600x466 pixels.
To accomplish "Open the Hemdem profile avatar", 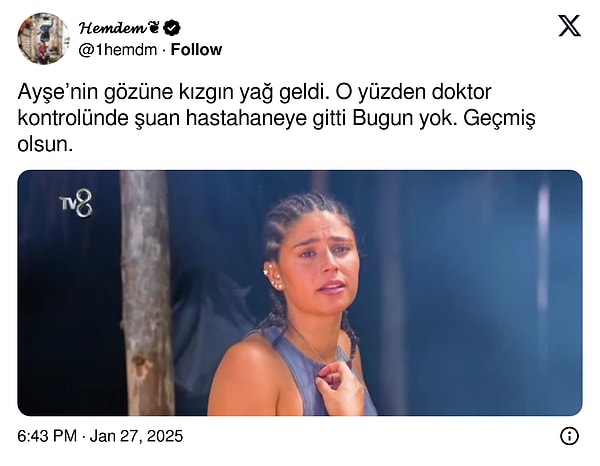I will pos(44,38).
